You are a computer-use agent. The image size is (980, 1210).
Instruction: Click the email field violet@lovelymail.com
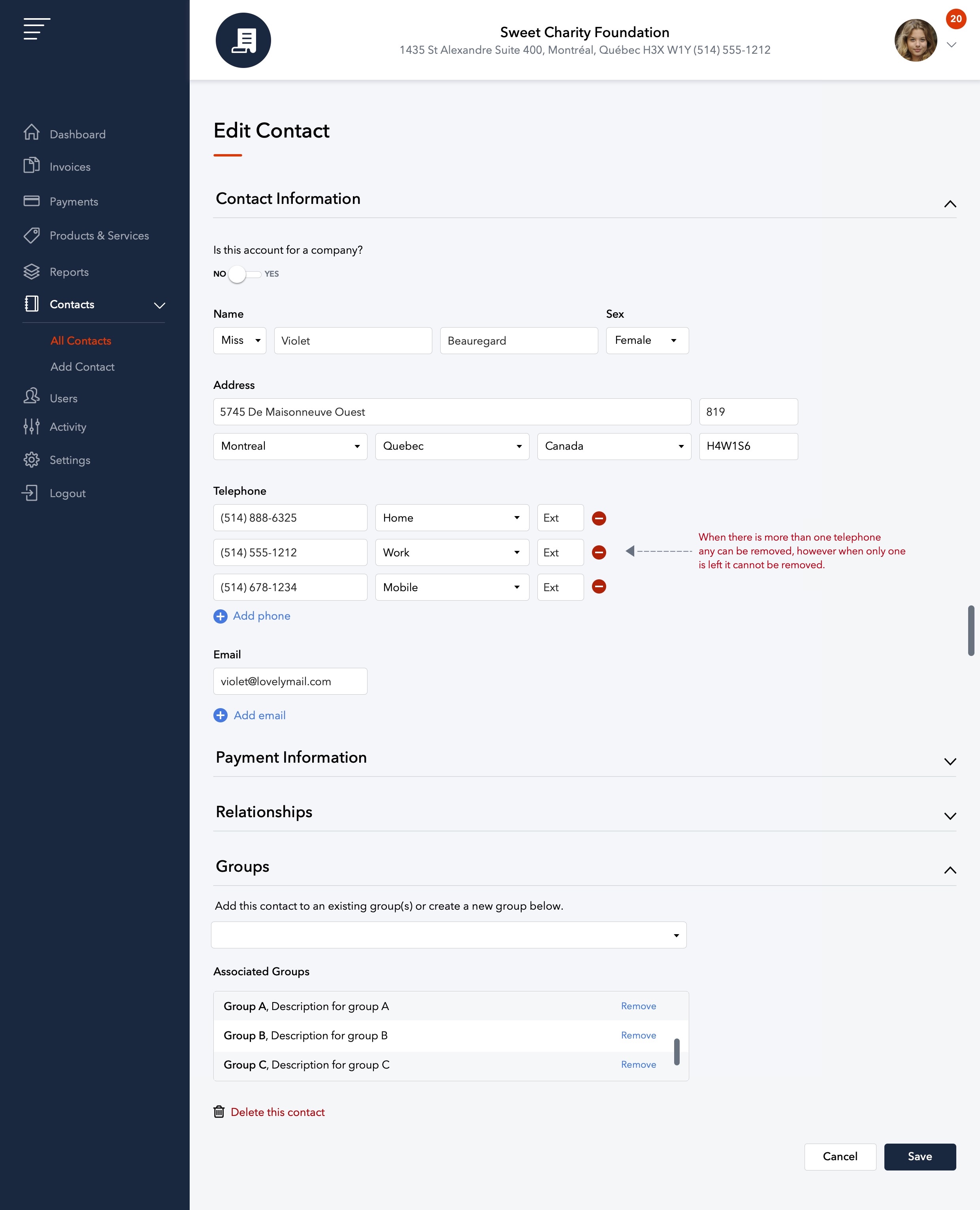(290, 681)
